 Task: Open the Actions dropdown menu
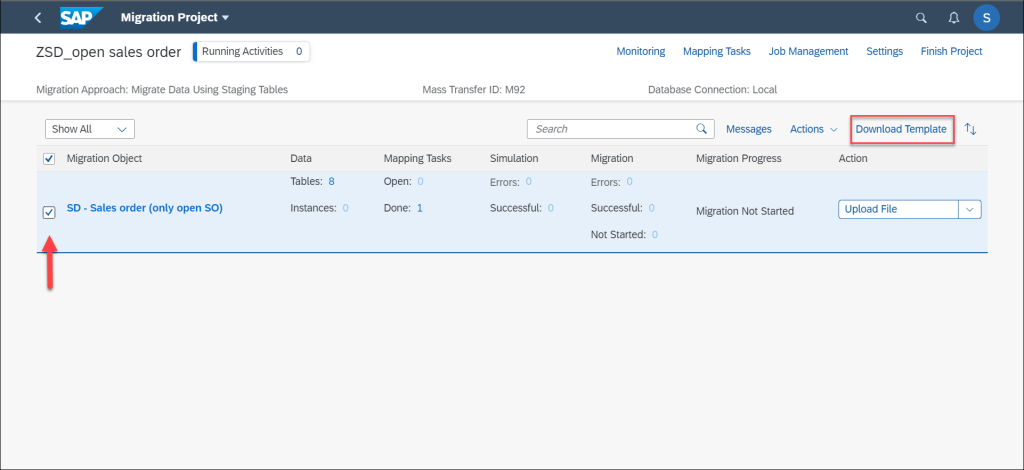(813, 129)
